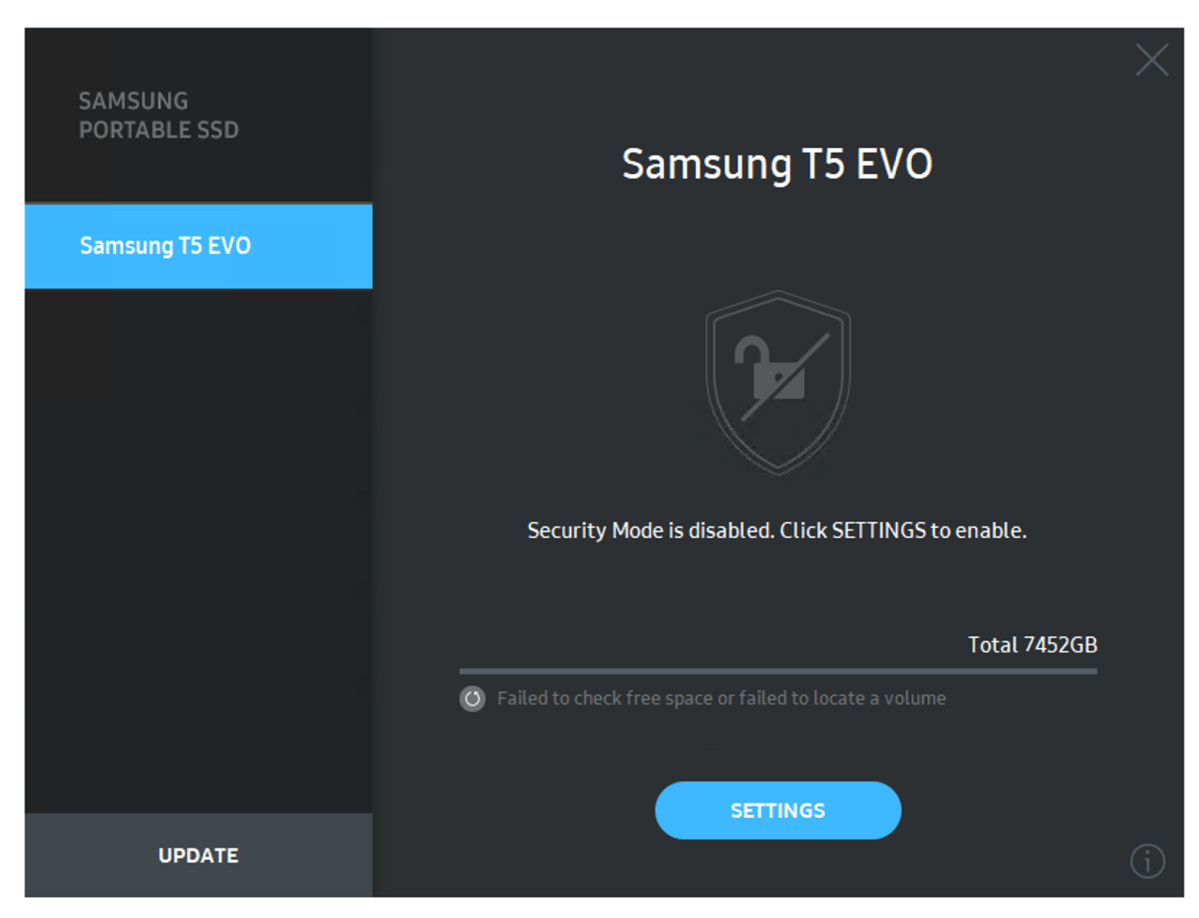This screenshot has width=1199, height=918.
Task: Click the Samsung T5 EVO main heading
Action: point(777,164)
